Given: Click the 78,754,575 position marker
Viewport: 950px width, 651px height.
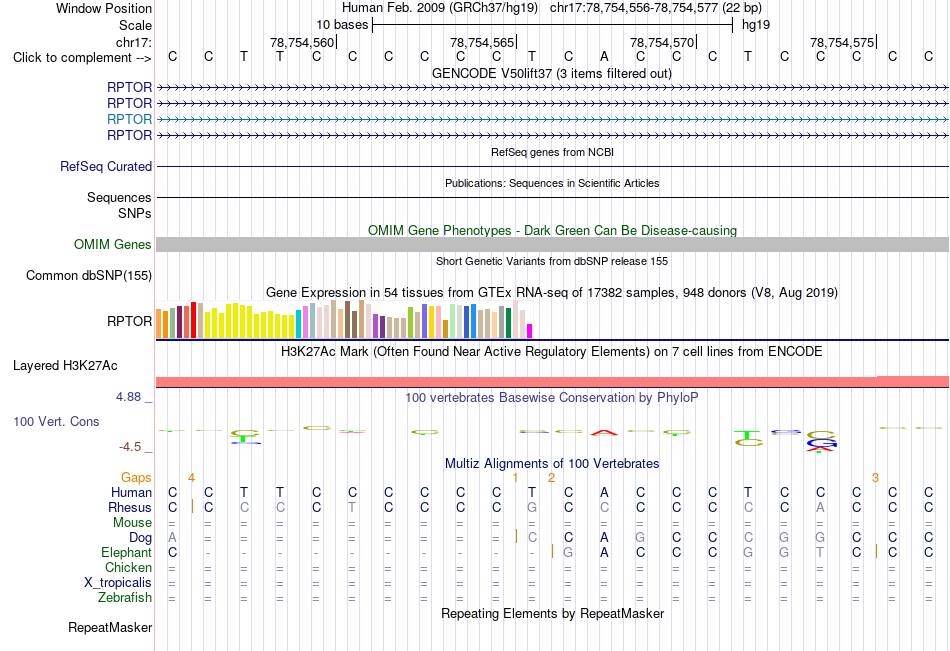Looking at the screenshot, I should coord(843,42).
